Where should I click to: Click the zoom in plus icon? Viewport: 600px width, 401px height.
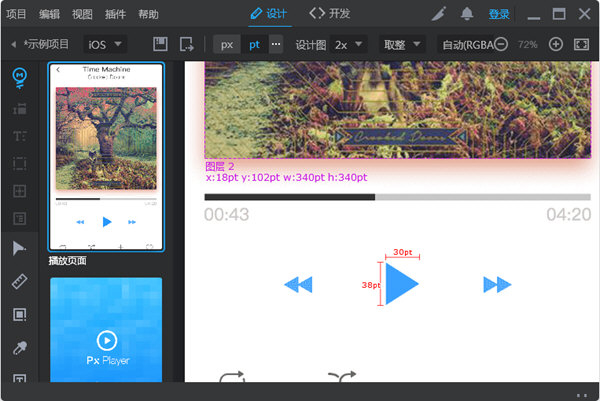pyautogui.click(x=556, y=45)
